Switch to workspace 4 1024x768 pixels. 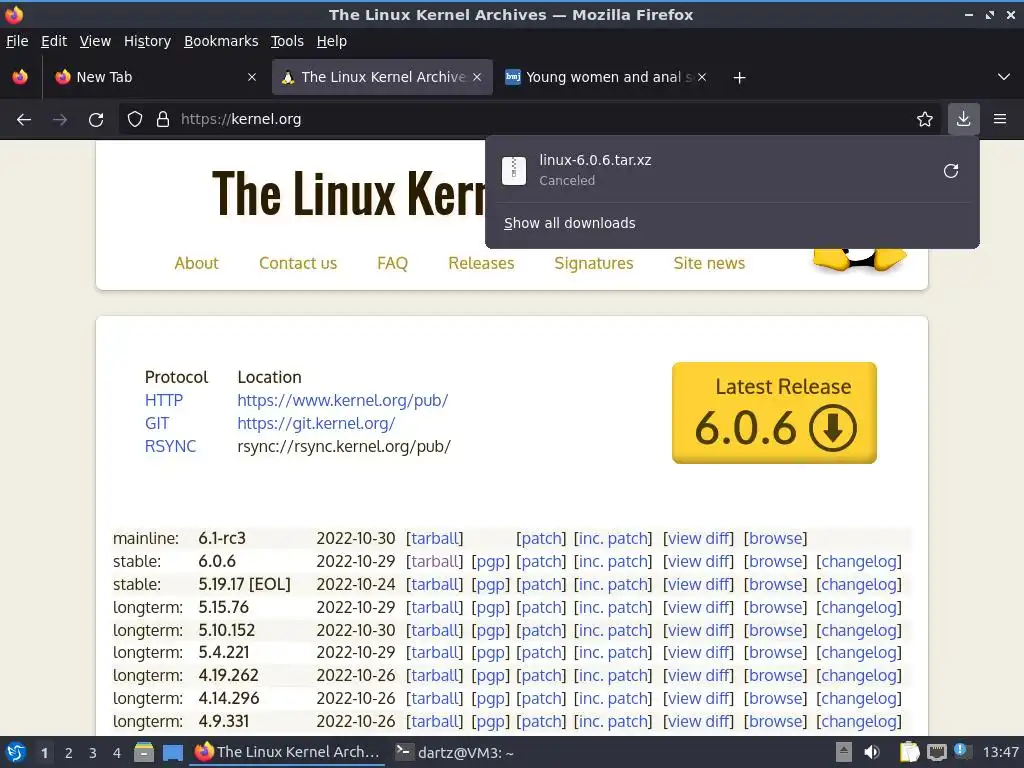point(117,753)
